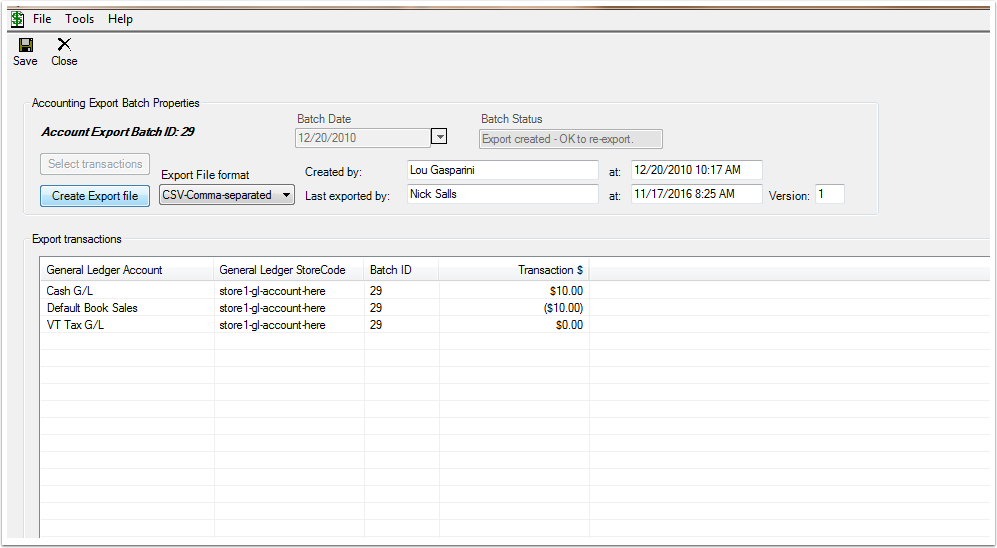Open the Export File format dropdown
Image resolution: width=997 pixels, height=548 pixels.
tap(226, 195)
